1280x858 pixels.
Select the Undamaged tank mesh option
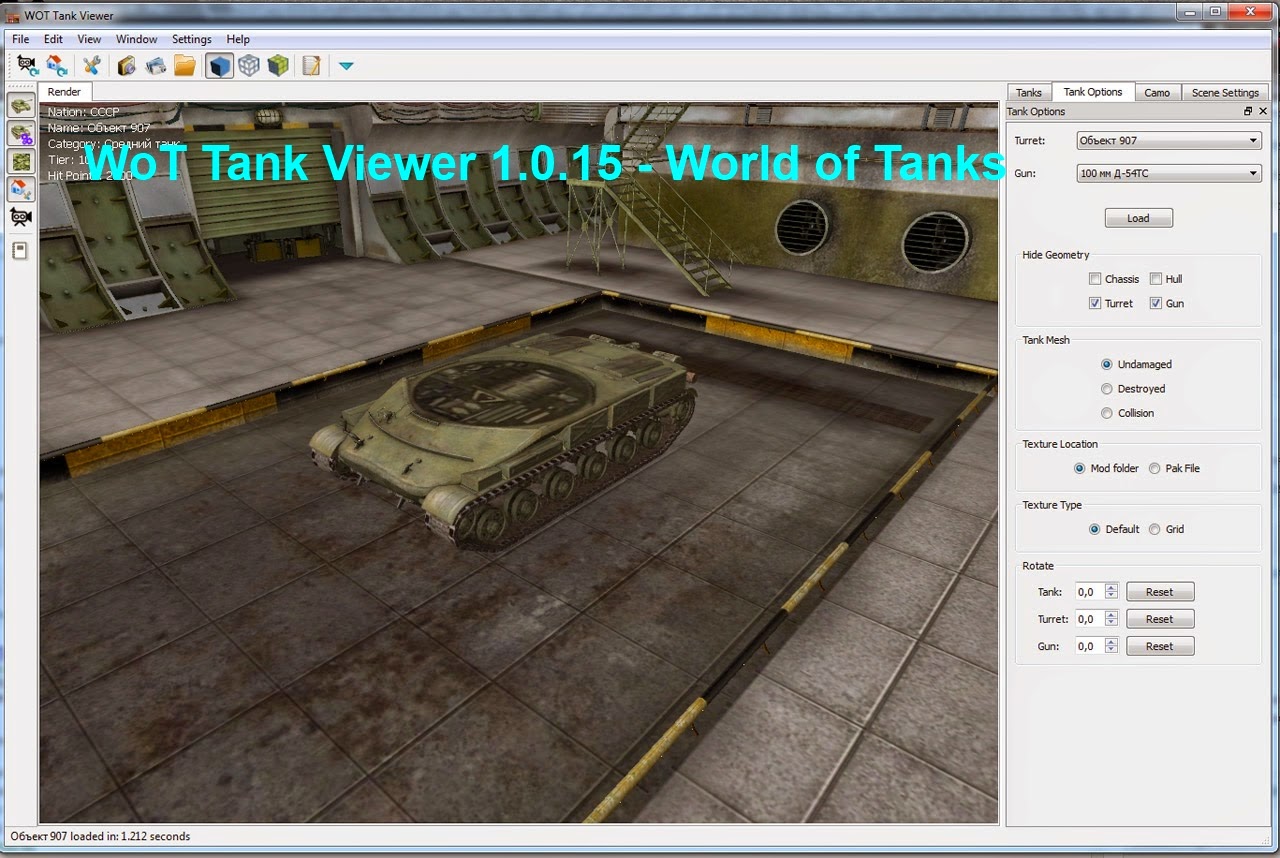pos(1107,365)
